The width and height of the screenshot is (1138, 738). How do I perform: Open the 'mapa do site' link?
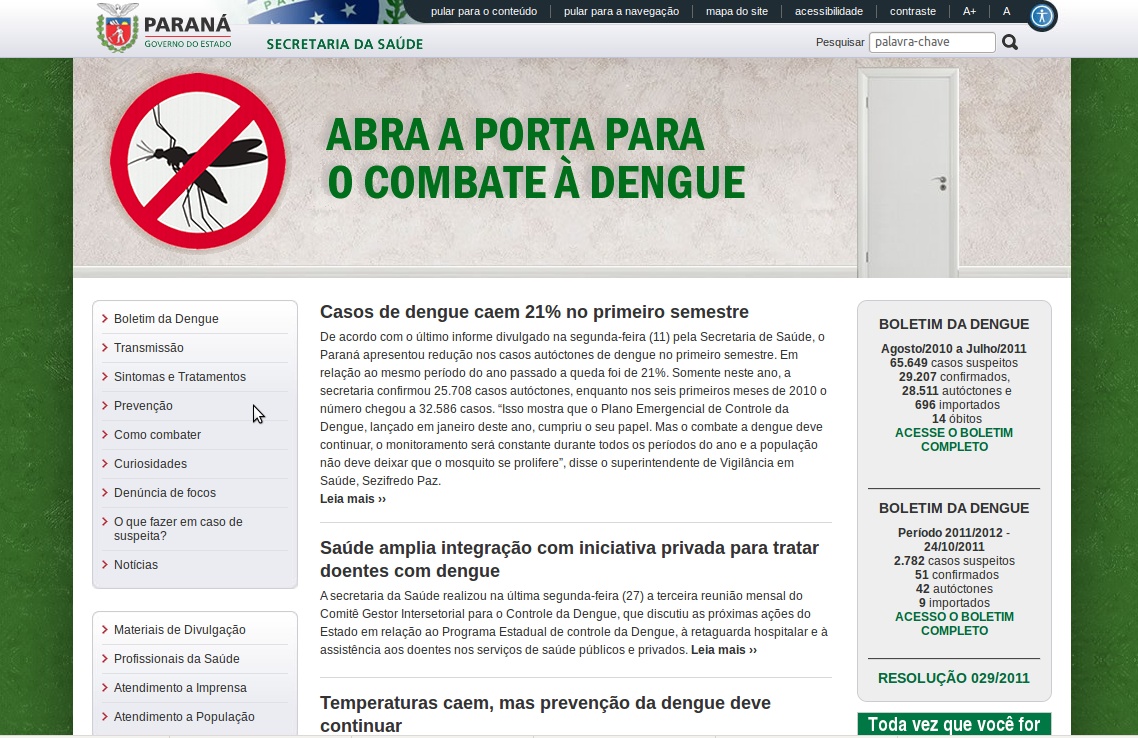click(736, 11)
